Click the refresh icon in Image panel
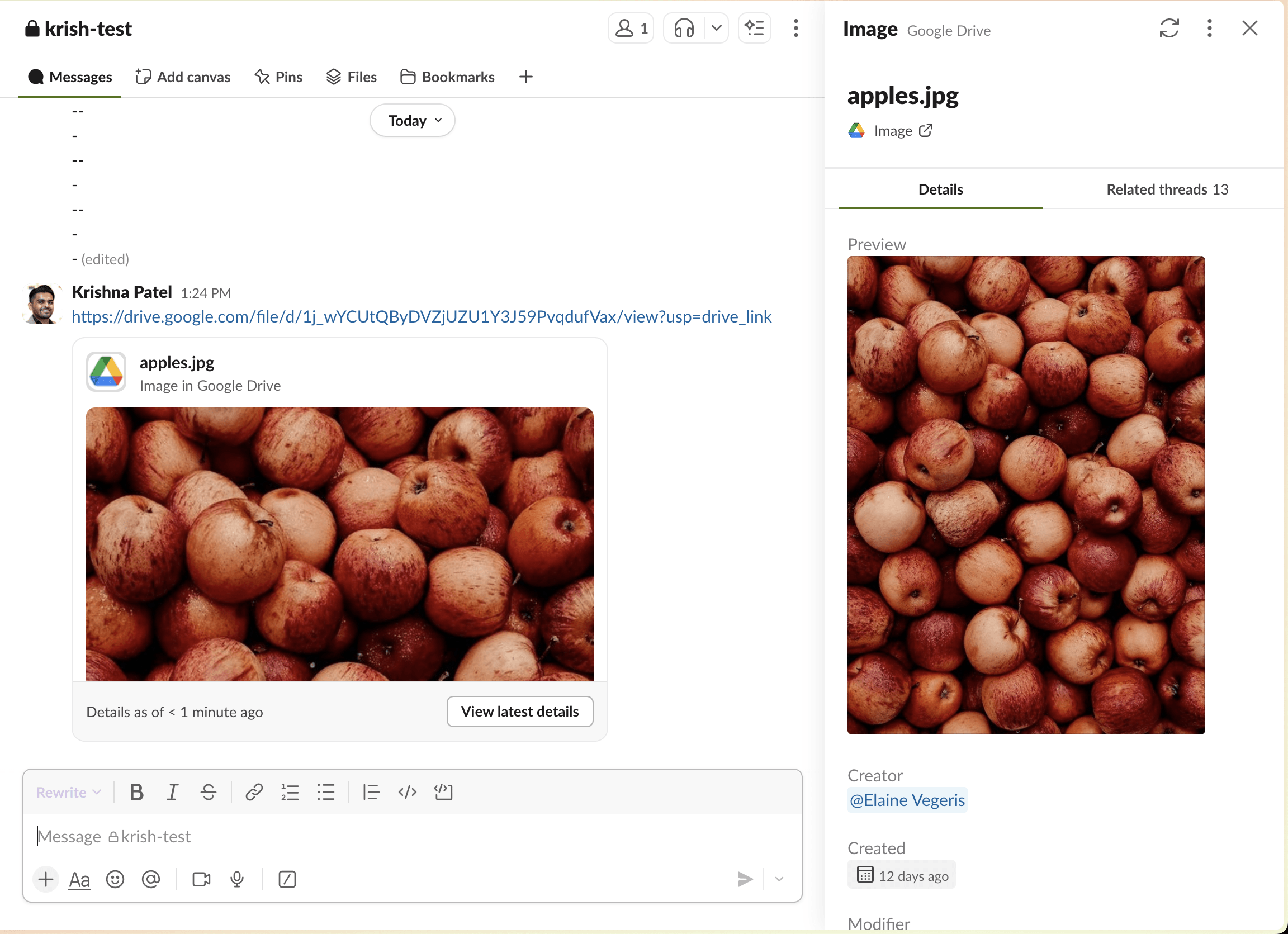The width and height of the screenshot is (1288, 934). tap(1169, 29)
